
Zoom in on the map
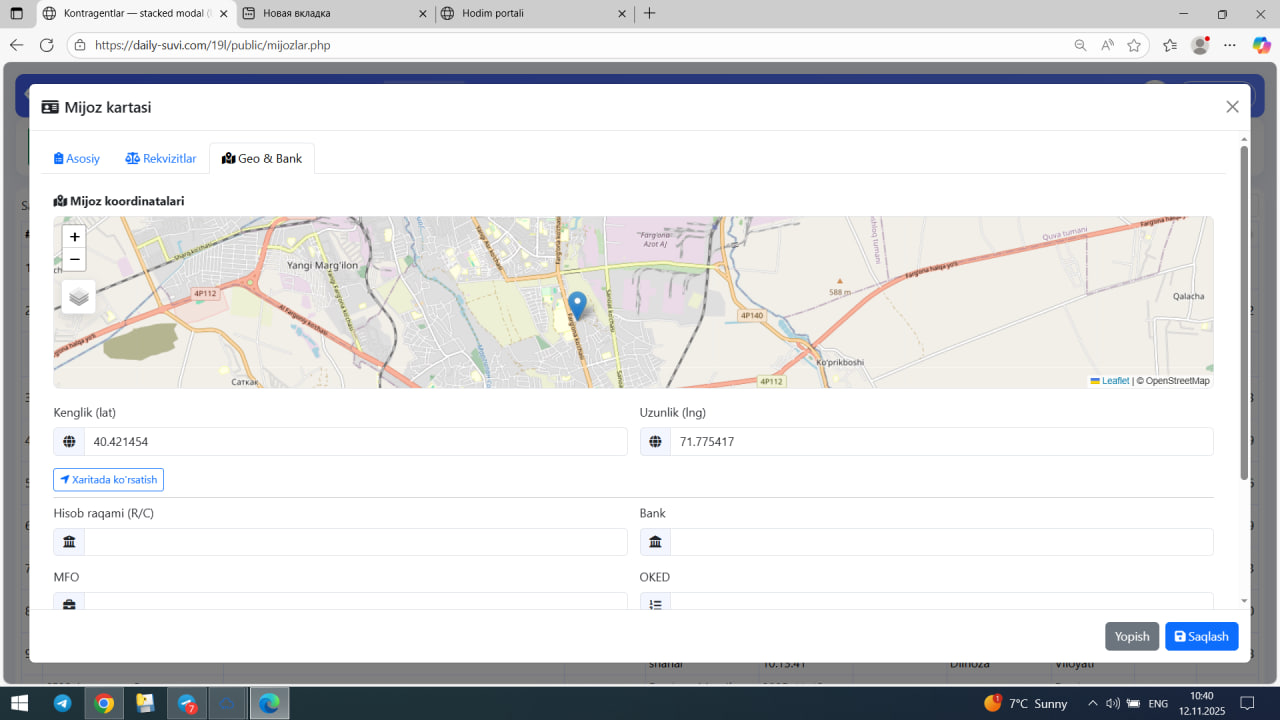74,237
